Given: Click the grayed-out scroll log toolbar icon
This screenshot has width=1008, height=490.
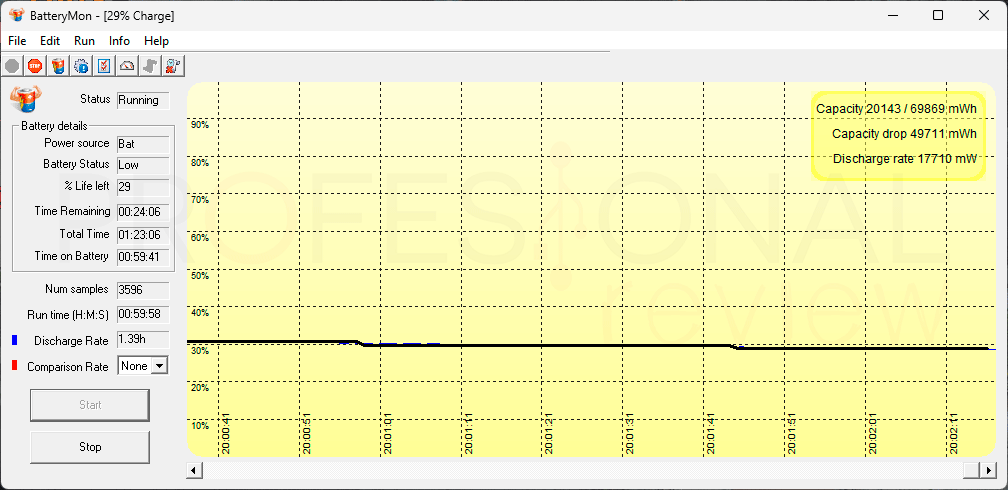Looking at the screenshot, I should point(150,66).
